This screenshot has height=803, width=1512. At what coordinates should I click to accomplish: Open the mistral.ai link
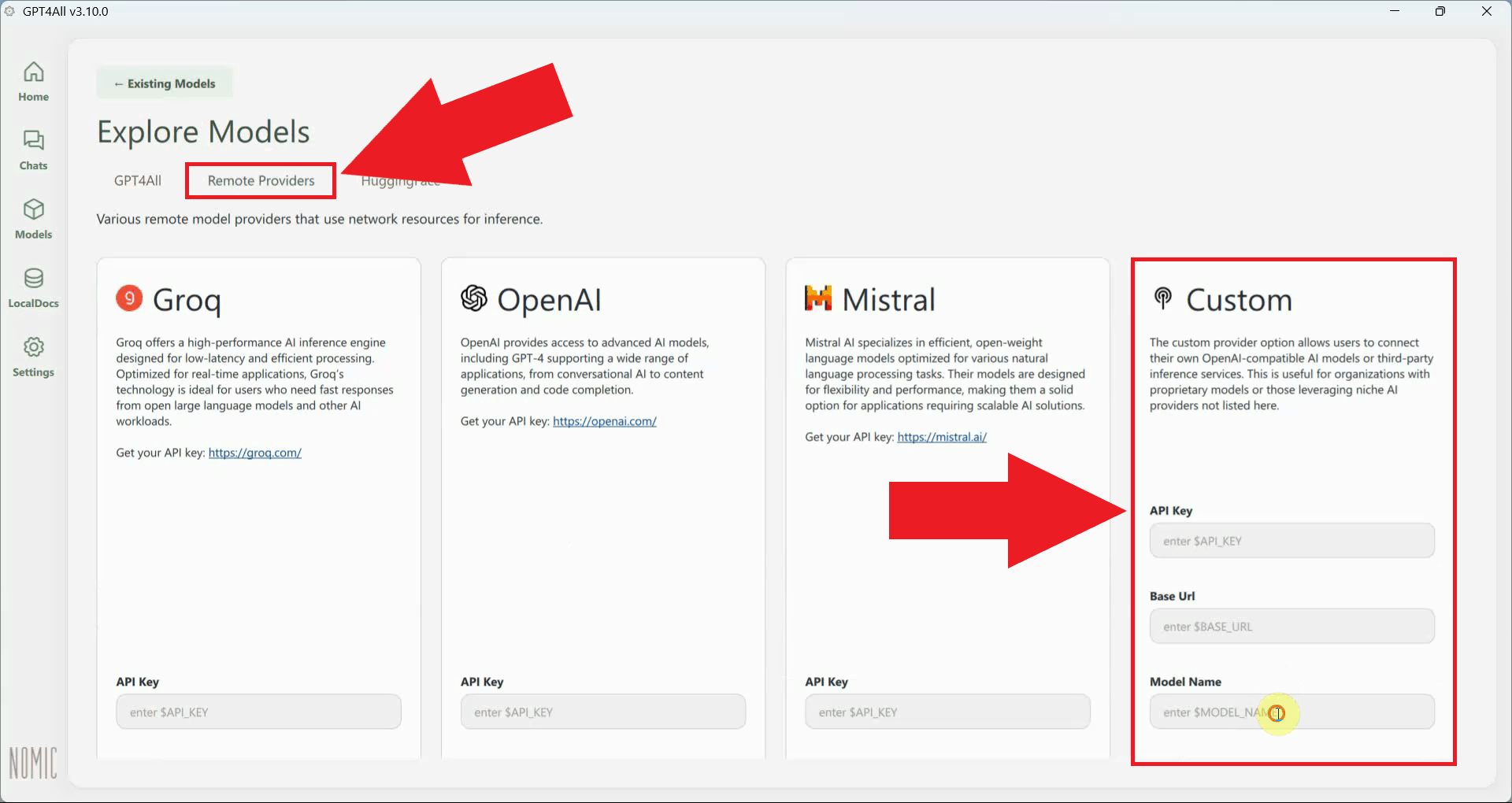coord(942,437)
